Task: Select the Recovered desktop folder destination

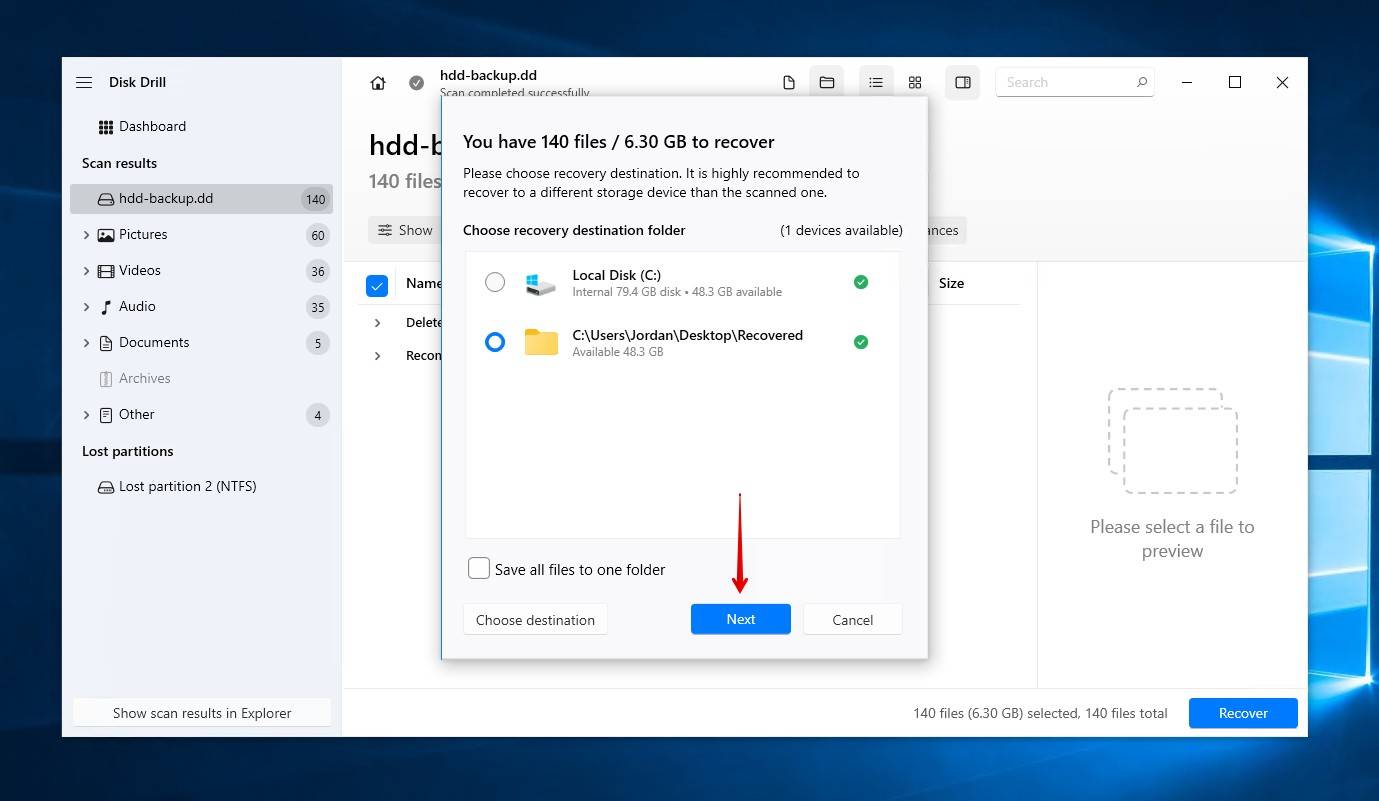Action: point(495,341)
